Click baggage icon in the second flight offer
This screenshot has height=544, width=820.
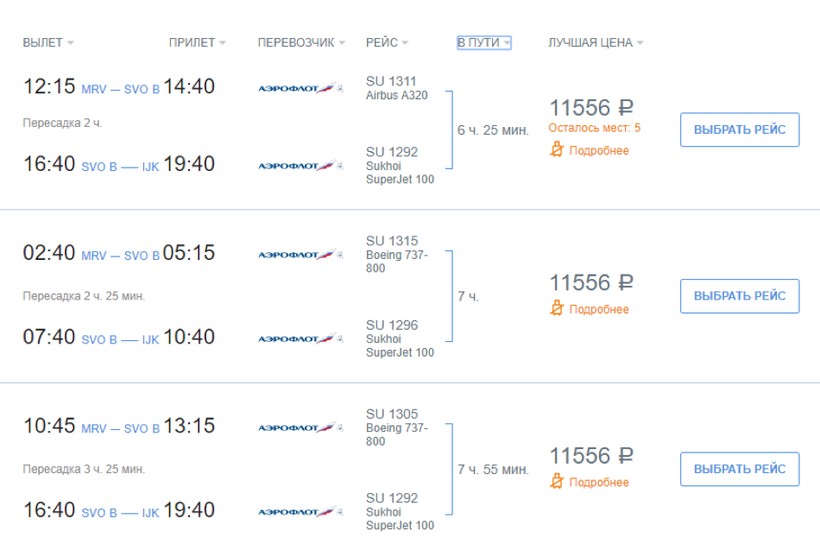tap(556, 309)
